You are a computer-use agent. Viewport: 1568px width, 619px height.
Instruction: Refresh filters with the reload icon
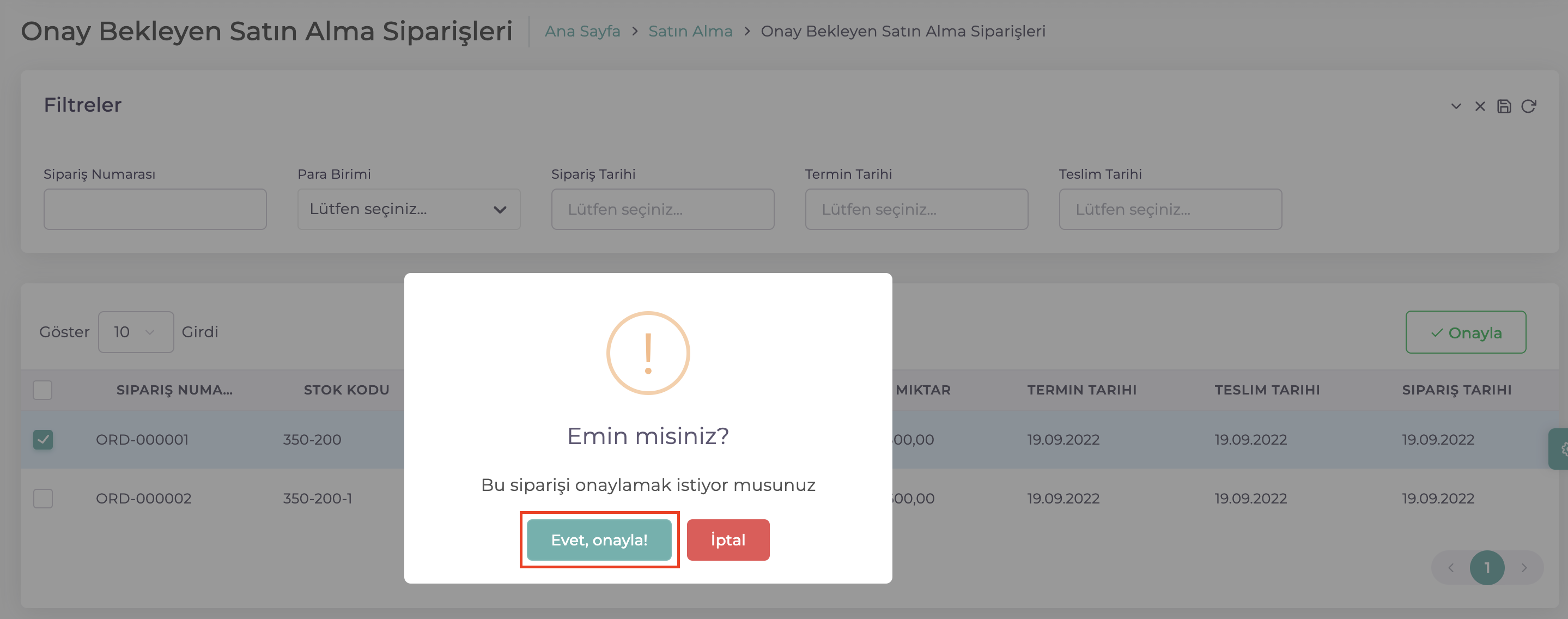[x=1528, y=106]
